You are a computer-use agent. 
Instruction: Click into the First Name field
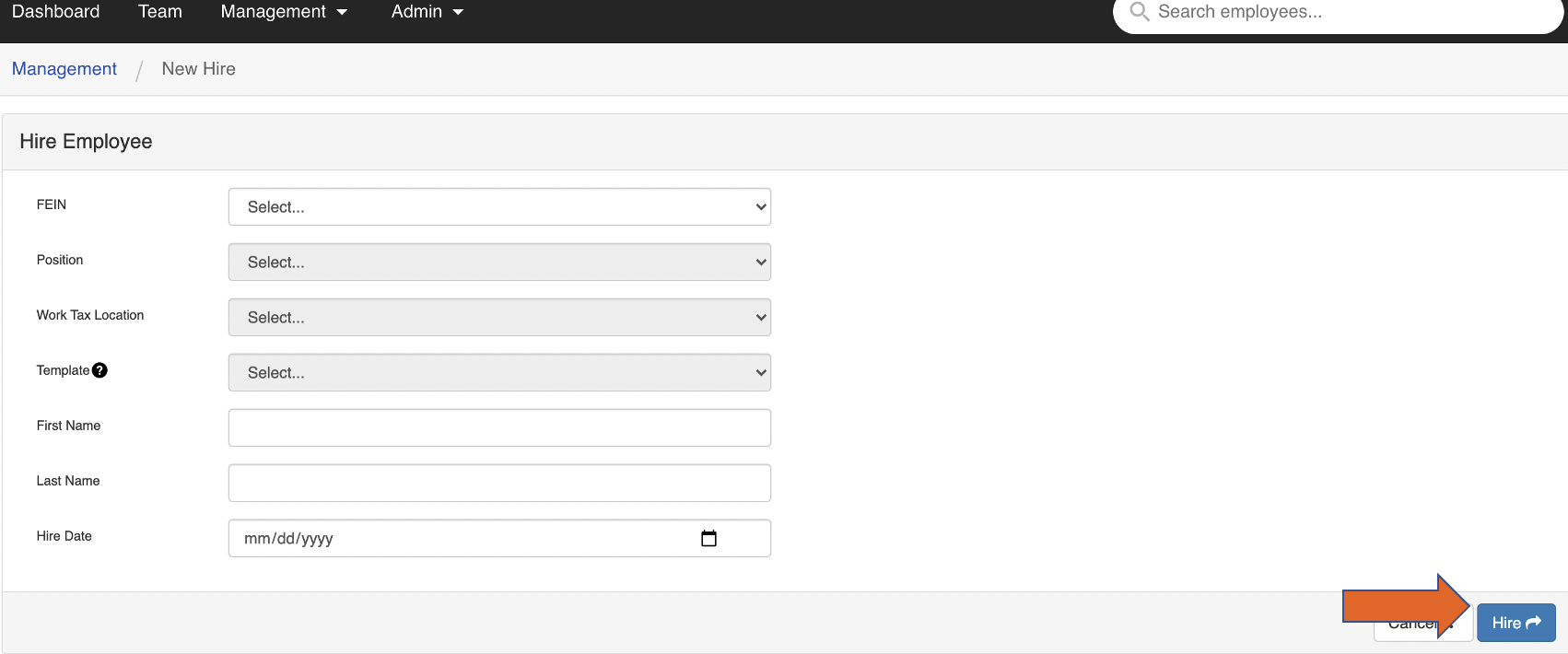click(x=499, y=428)
